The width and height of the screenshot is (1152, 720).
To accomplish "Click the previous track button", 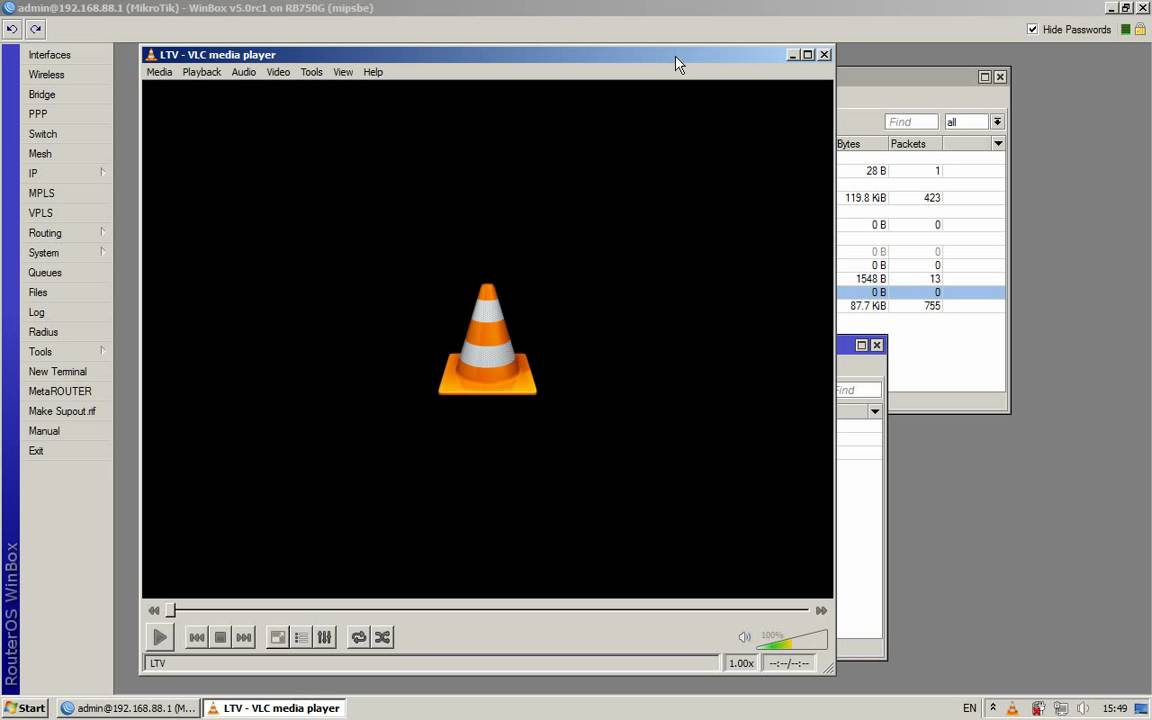I will click(x=197, y=637).
